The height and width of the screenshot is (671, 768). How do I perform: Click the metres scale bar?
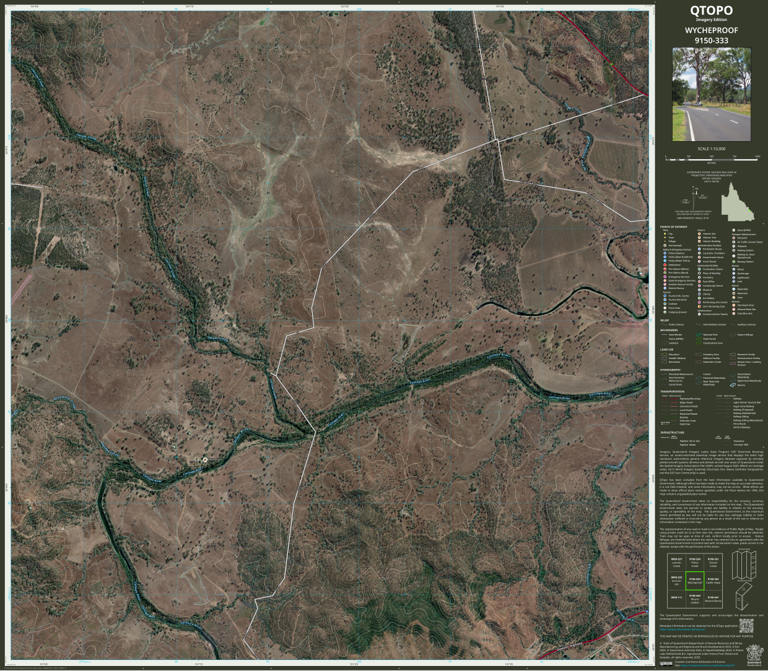[x=712, y=159]
